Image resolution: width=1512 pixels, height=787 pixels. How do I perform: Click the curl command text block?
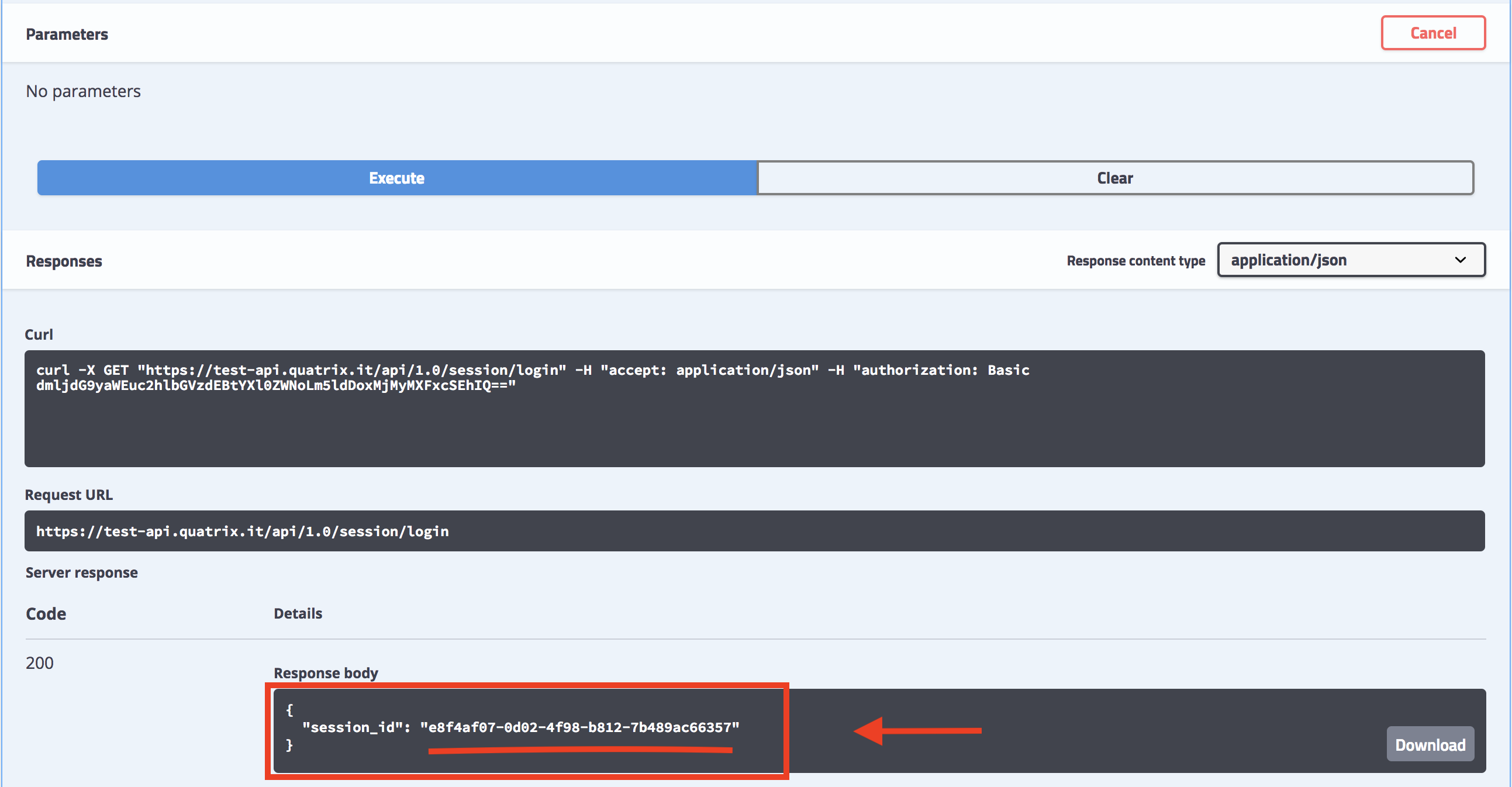pos(755,409)
